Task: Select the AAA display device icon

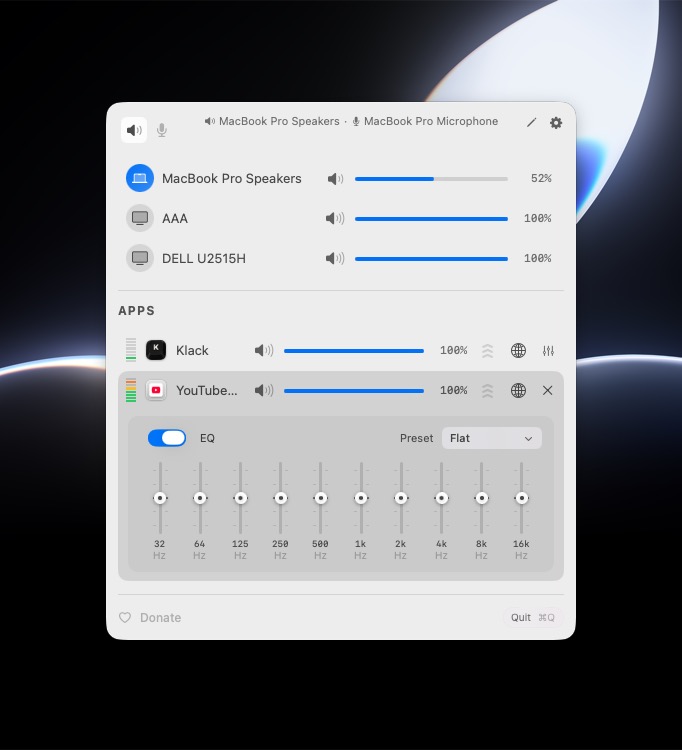Action: (140, 218)
